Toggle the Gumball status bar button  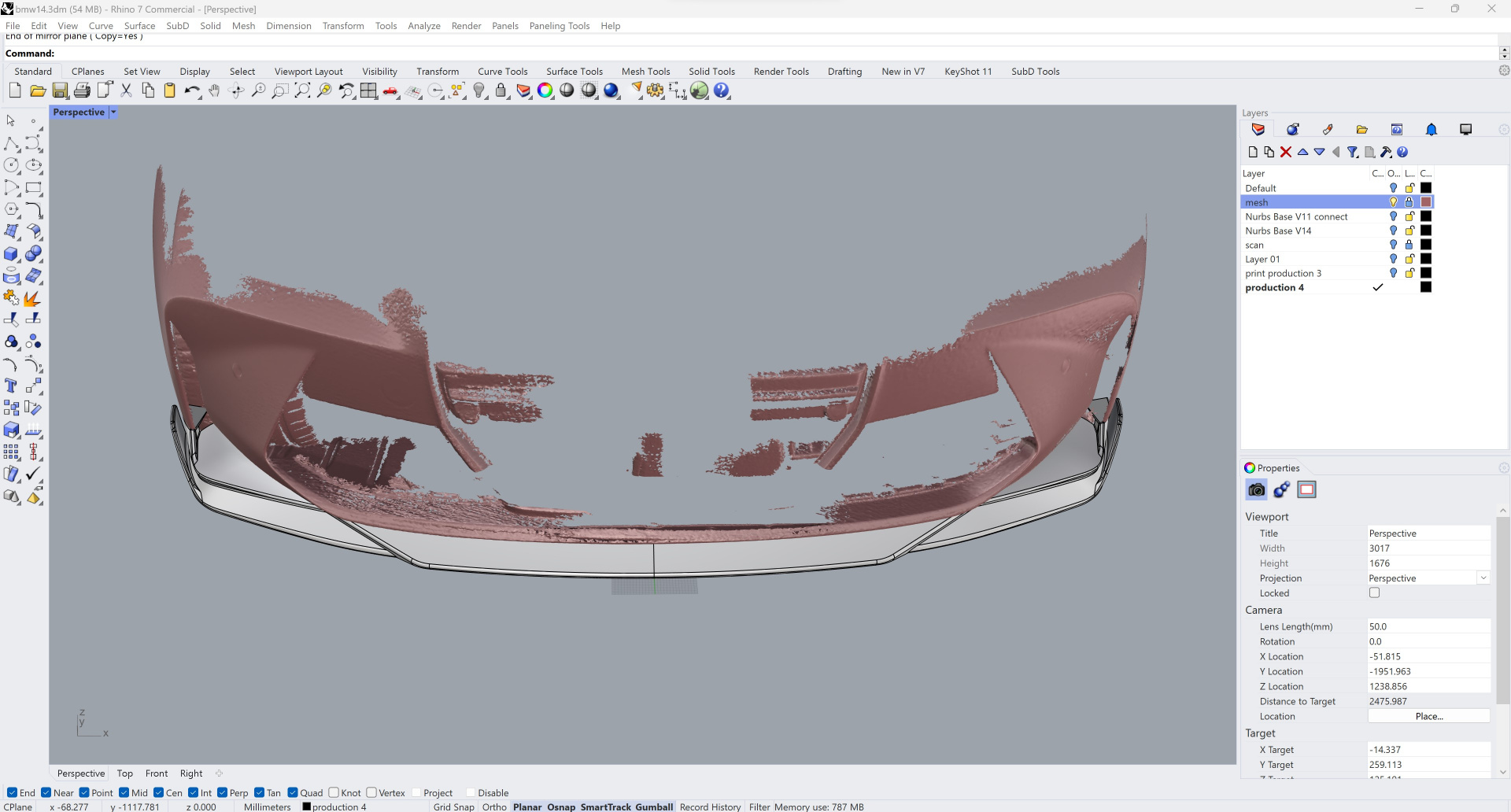654,806
